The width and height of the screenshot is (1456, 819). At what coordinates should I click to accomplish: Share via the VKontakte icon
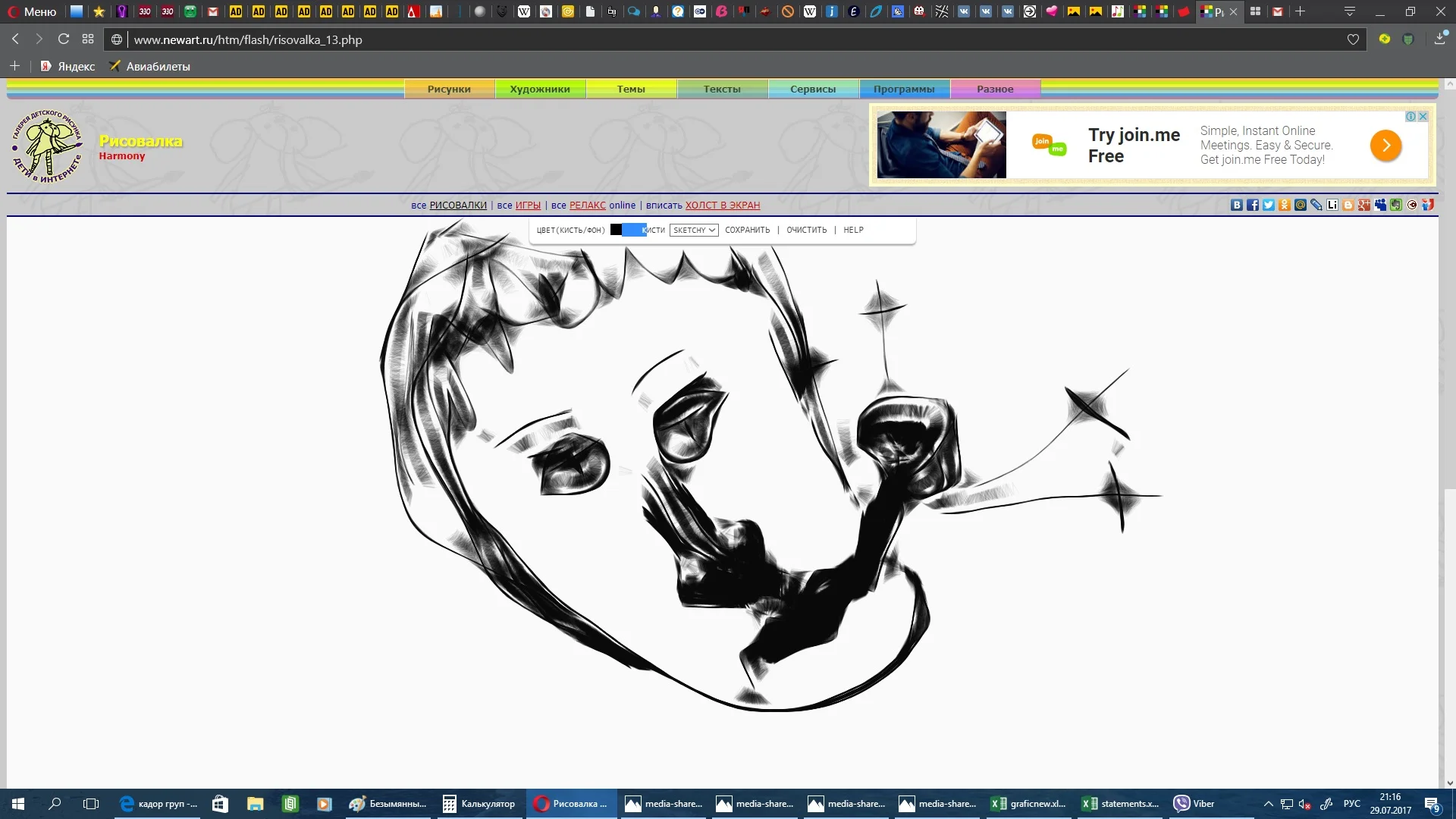pyautogui.click(x=1237, y=205)
